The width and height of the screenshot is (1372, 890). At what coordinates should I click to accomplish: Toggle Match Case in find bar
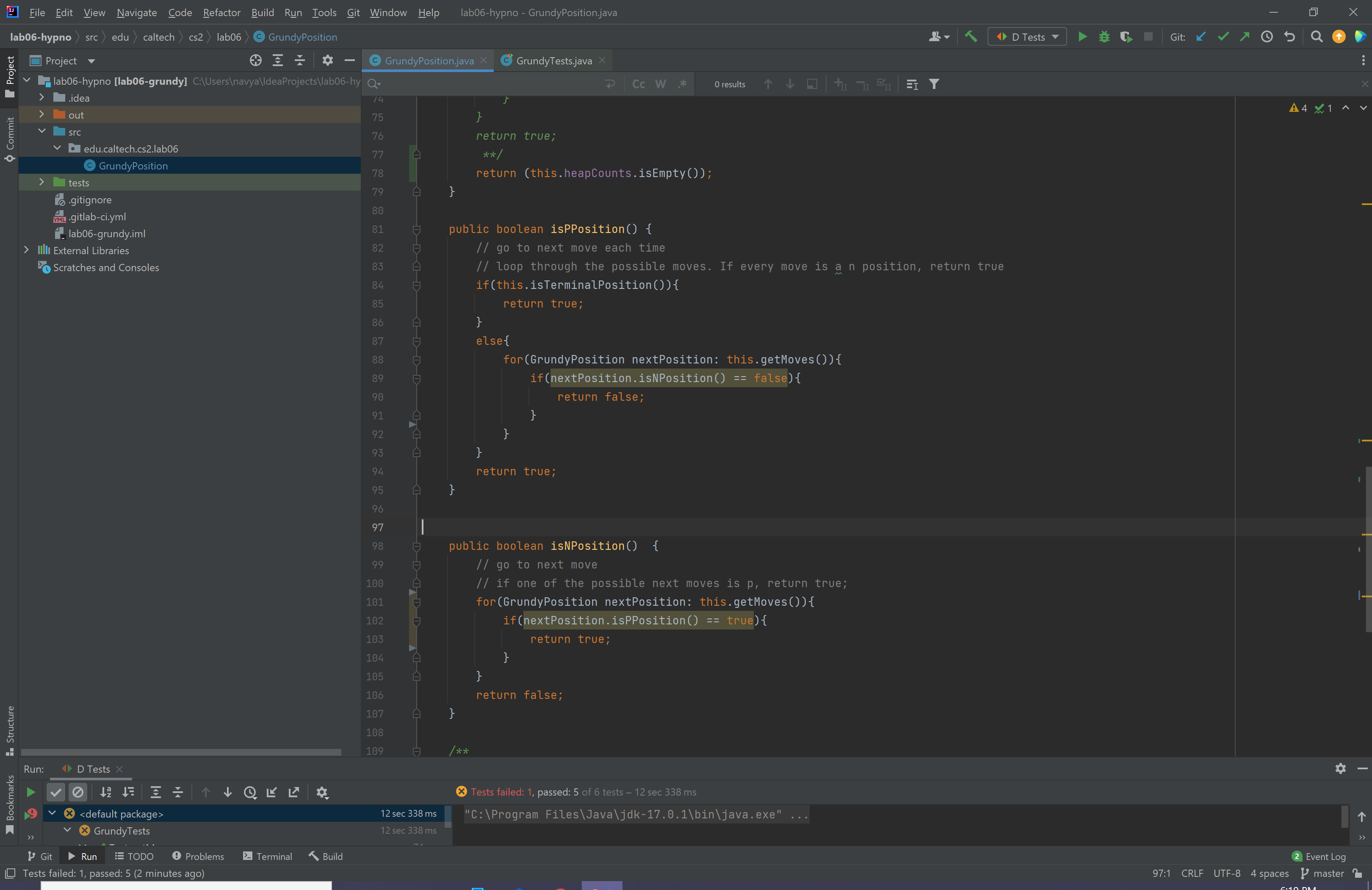pyautogui.click(x=638, y=84)
